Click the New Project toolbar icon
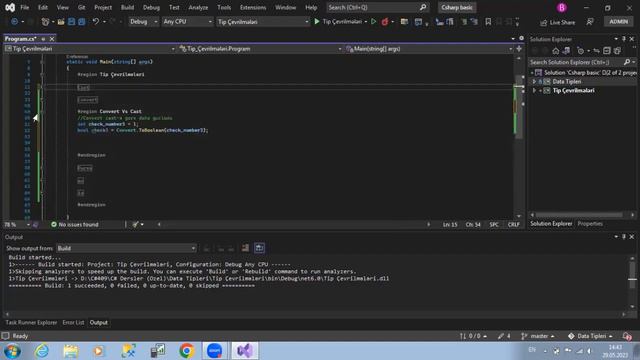Viewport: 640px width, 360px height. pyautogui.click(x=45, y=22)
